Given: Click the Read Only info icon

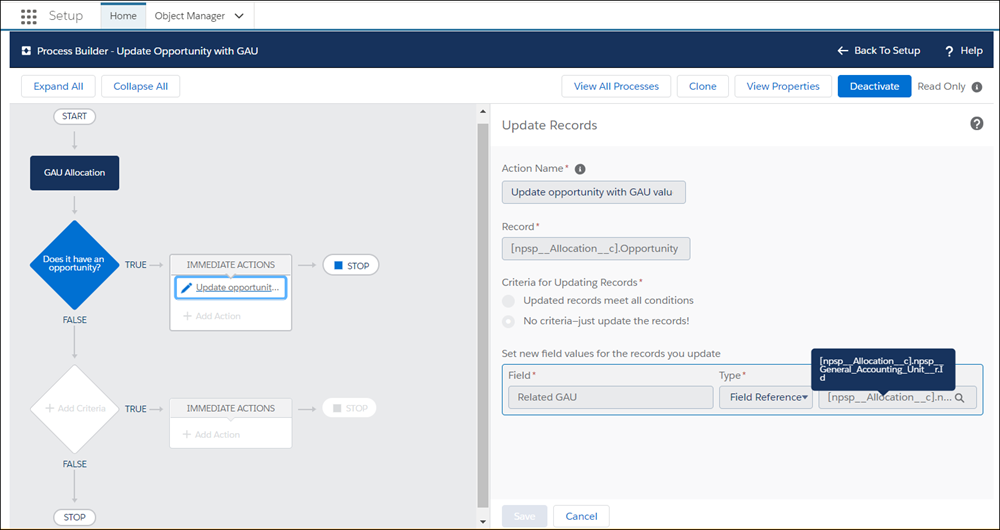Looking at the screenshot, I should [976, 87].
